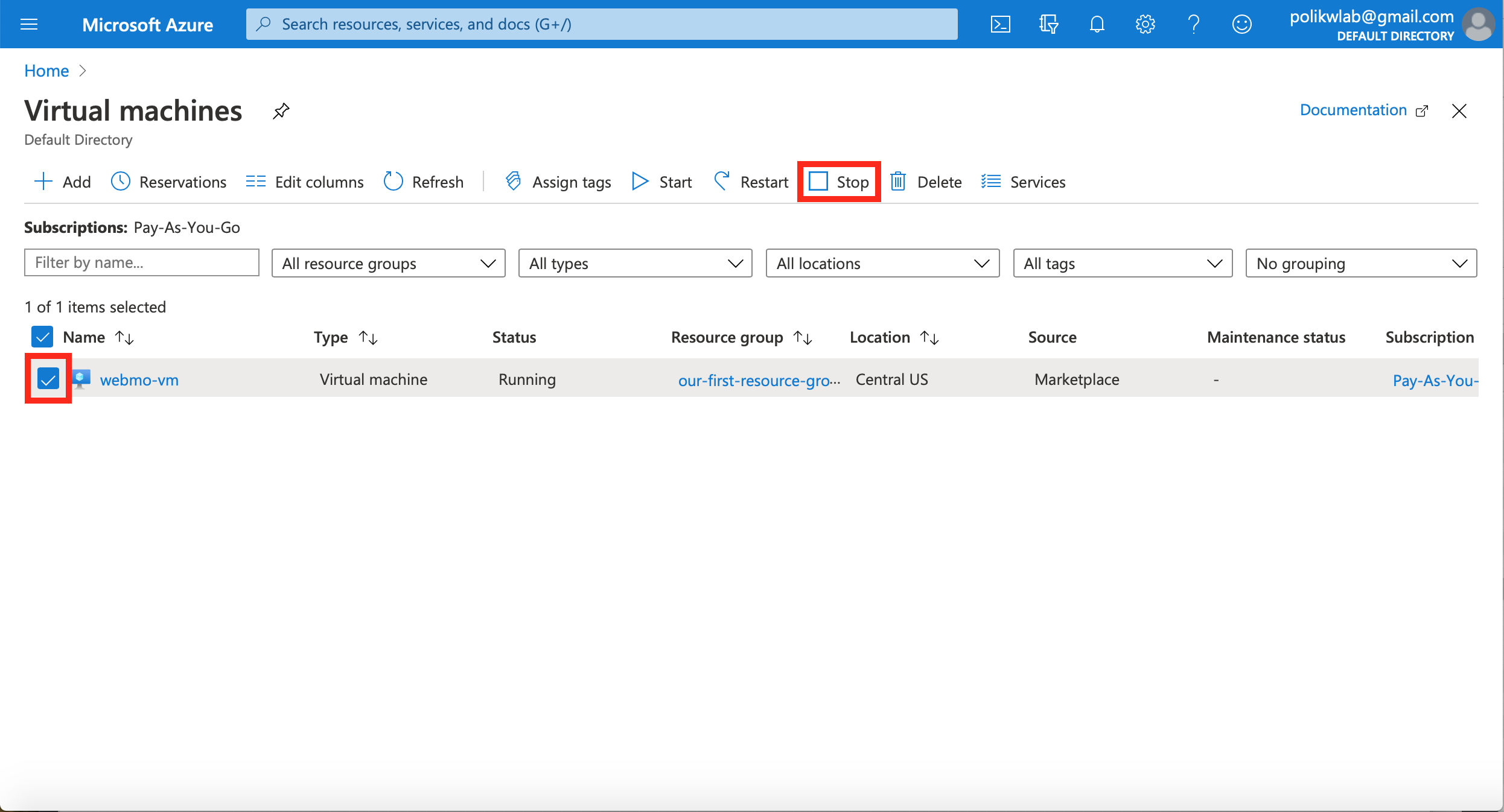The width and height of the screenshot is (1504, 812).
Task: Expand the No grouping dropdown
Action: coord(1360,263)
